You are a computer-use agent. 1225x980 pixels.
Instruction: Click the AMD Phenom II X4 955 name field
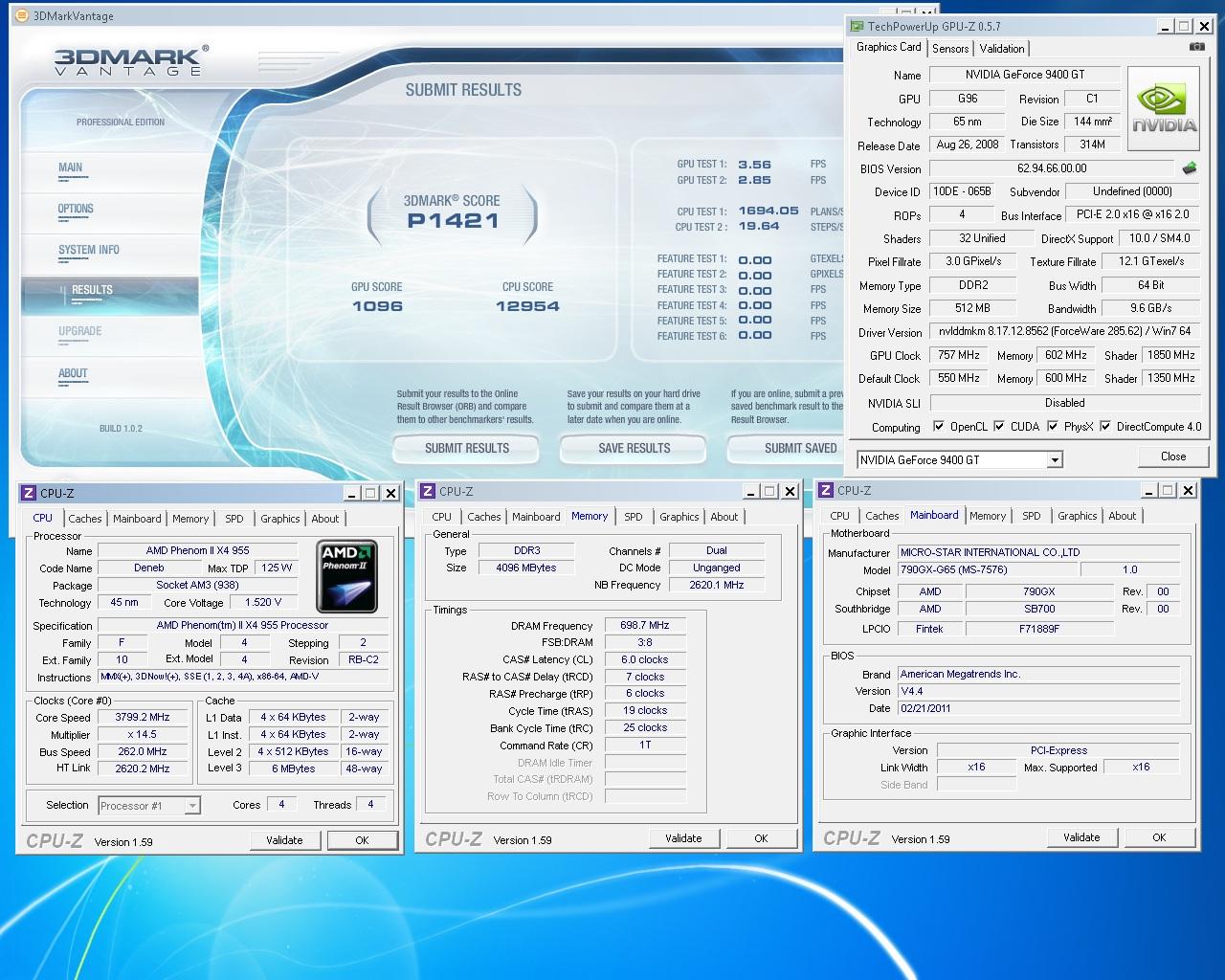pyautogui.click(x=198, y=550)
